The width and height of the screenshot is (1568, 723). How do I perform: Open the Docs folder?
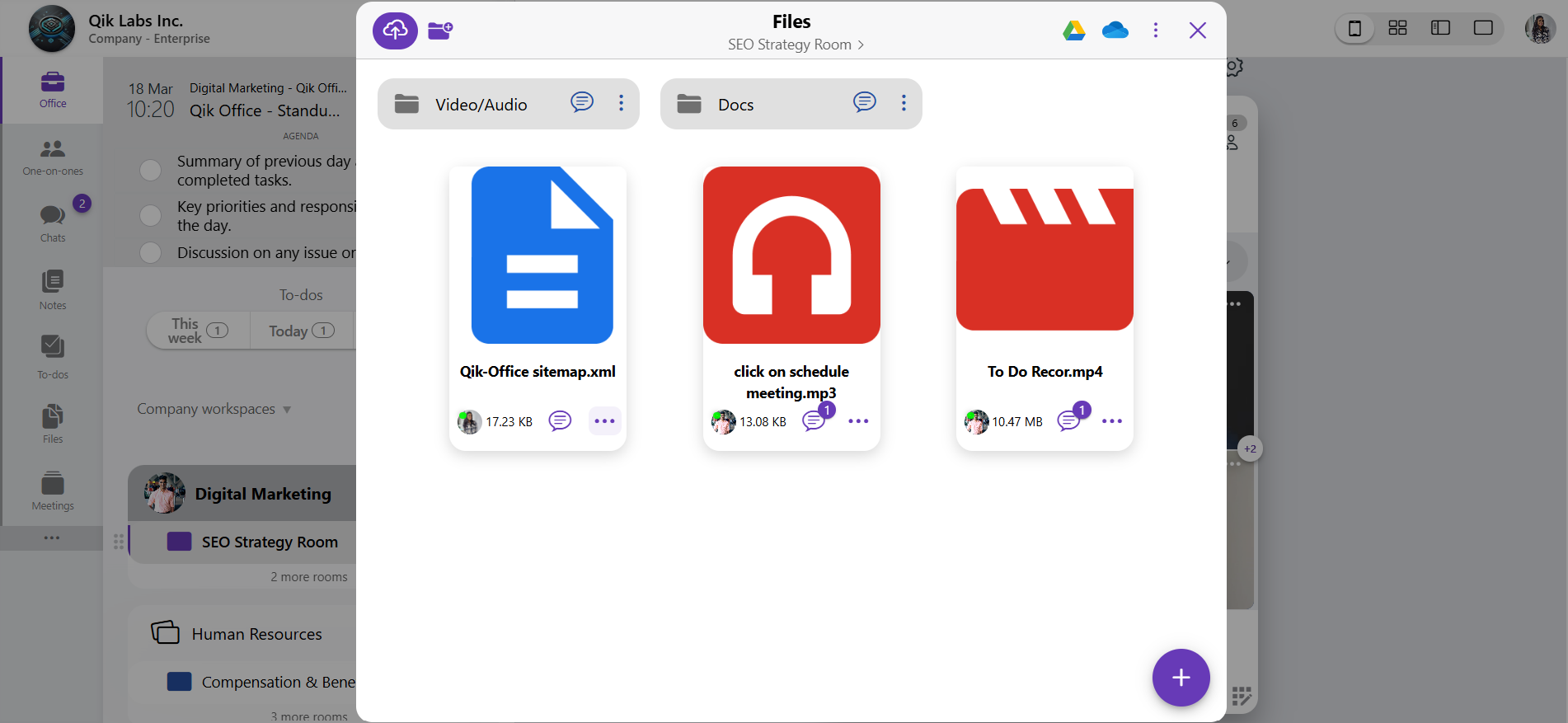[x=735, y=105]
